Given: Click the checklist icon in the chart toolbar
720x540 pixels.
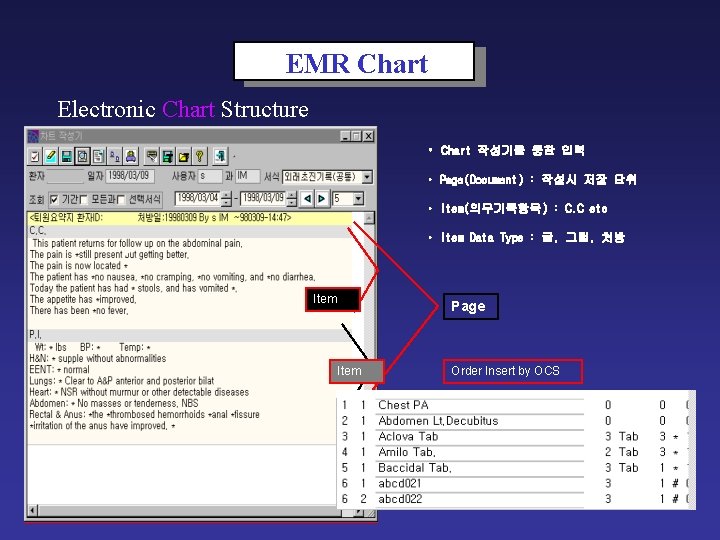Looking at the screenshot, I should click(35, 157).
